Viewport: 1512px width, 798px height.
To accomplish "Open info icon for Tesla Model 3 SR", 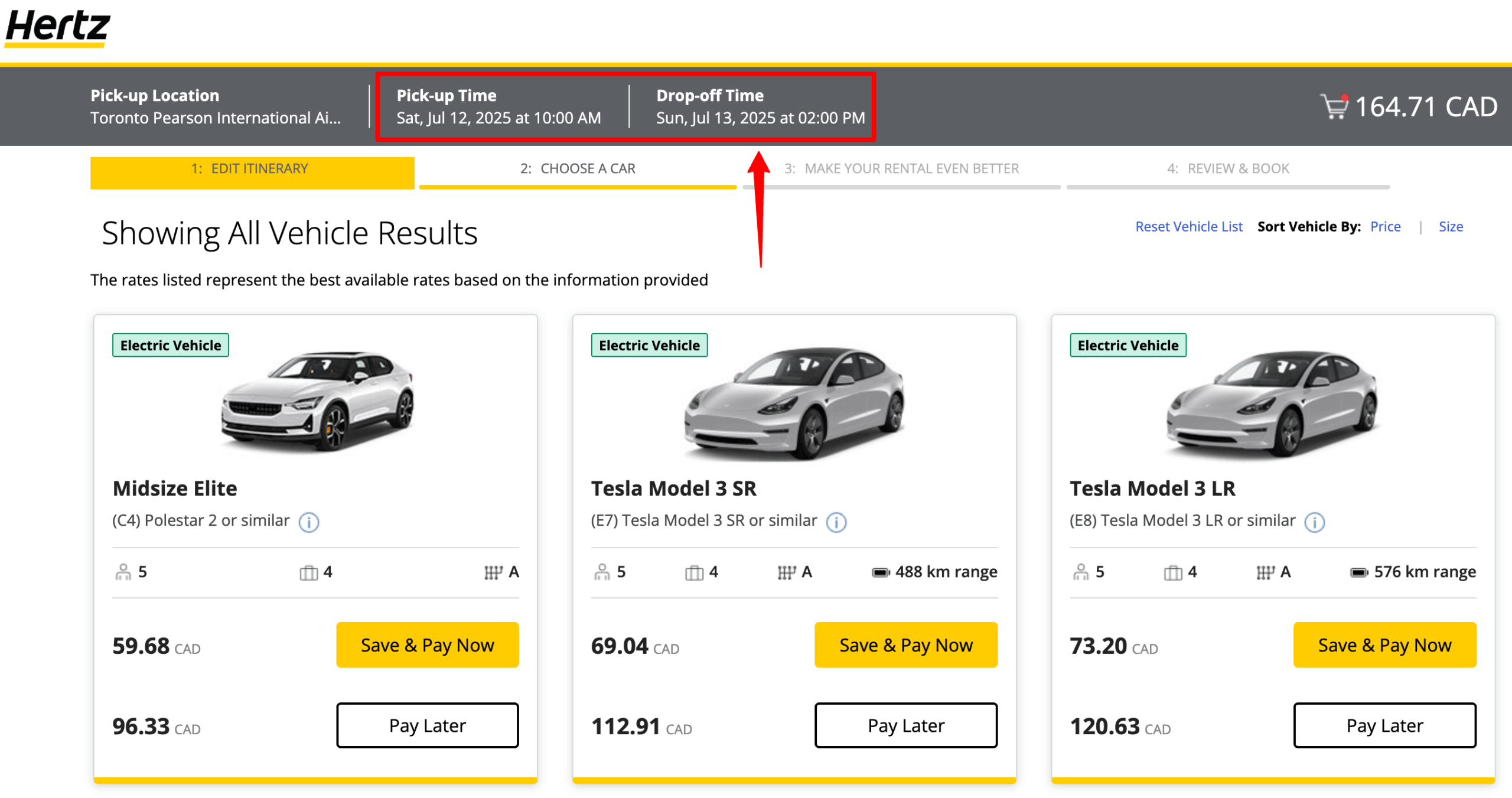I will (836, 522).
